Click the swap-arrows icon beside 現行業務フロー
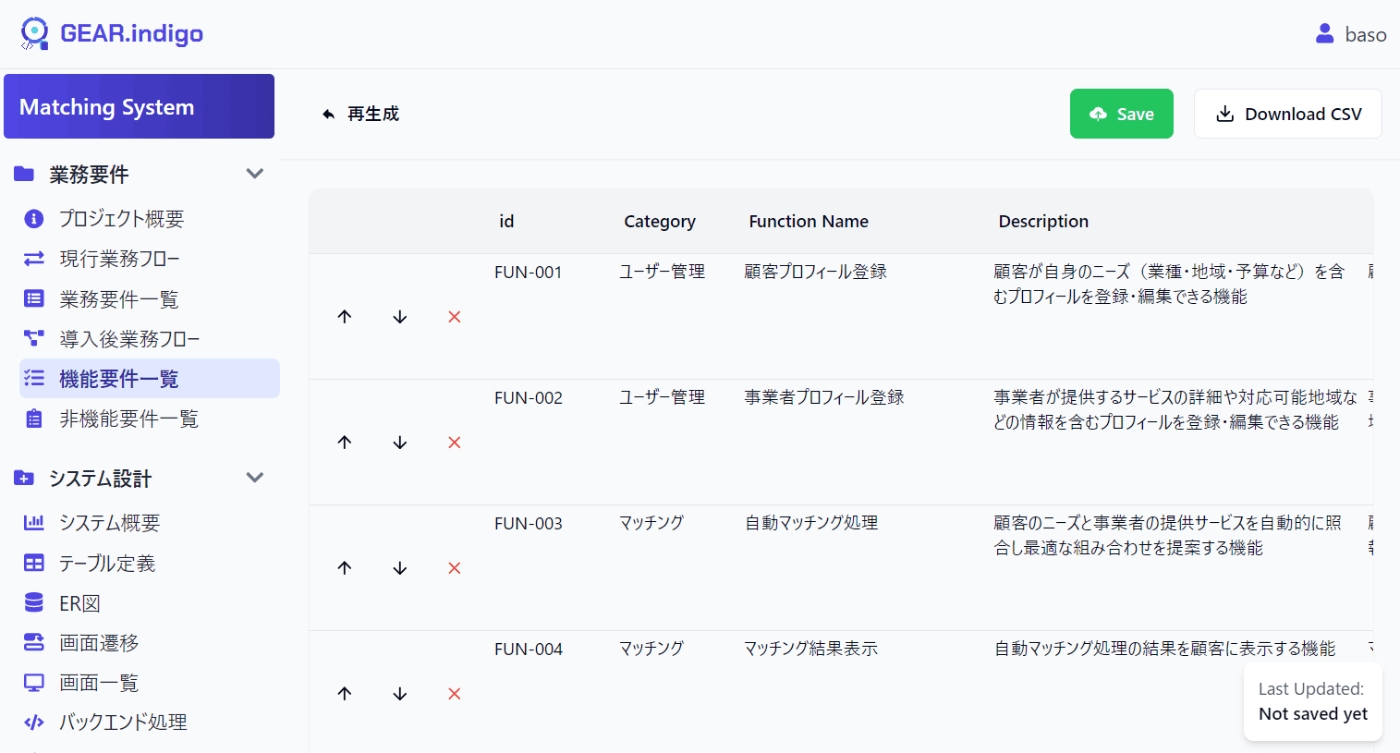The height and width of the screenshot is (753, 1400). [34, 258]
